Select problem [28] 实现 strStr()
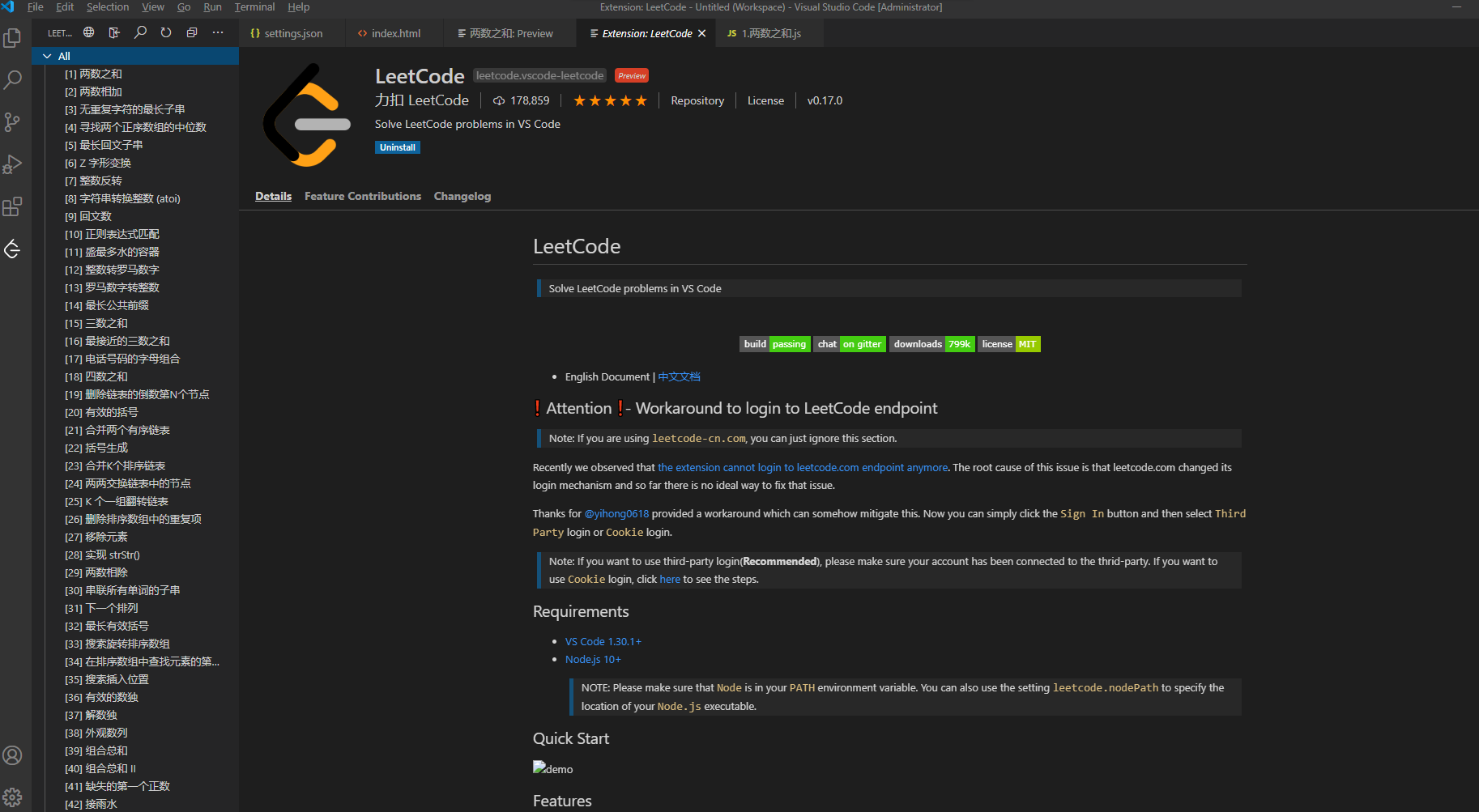 click(x=135, y=555)
